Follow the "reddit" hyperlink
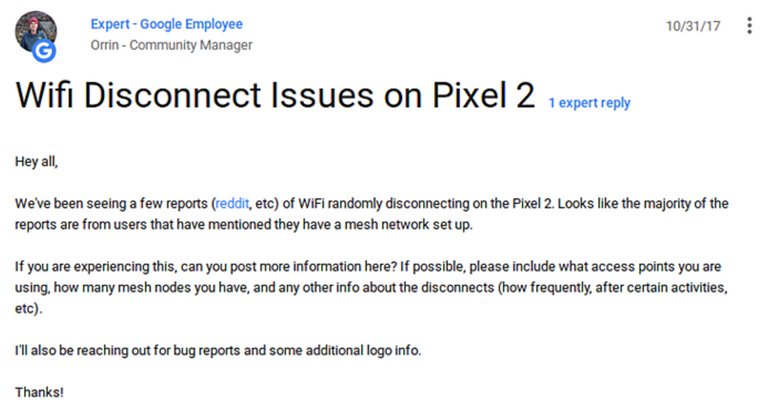The height and width of the screenshot is (411, 768). coord(233,203)
